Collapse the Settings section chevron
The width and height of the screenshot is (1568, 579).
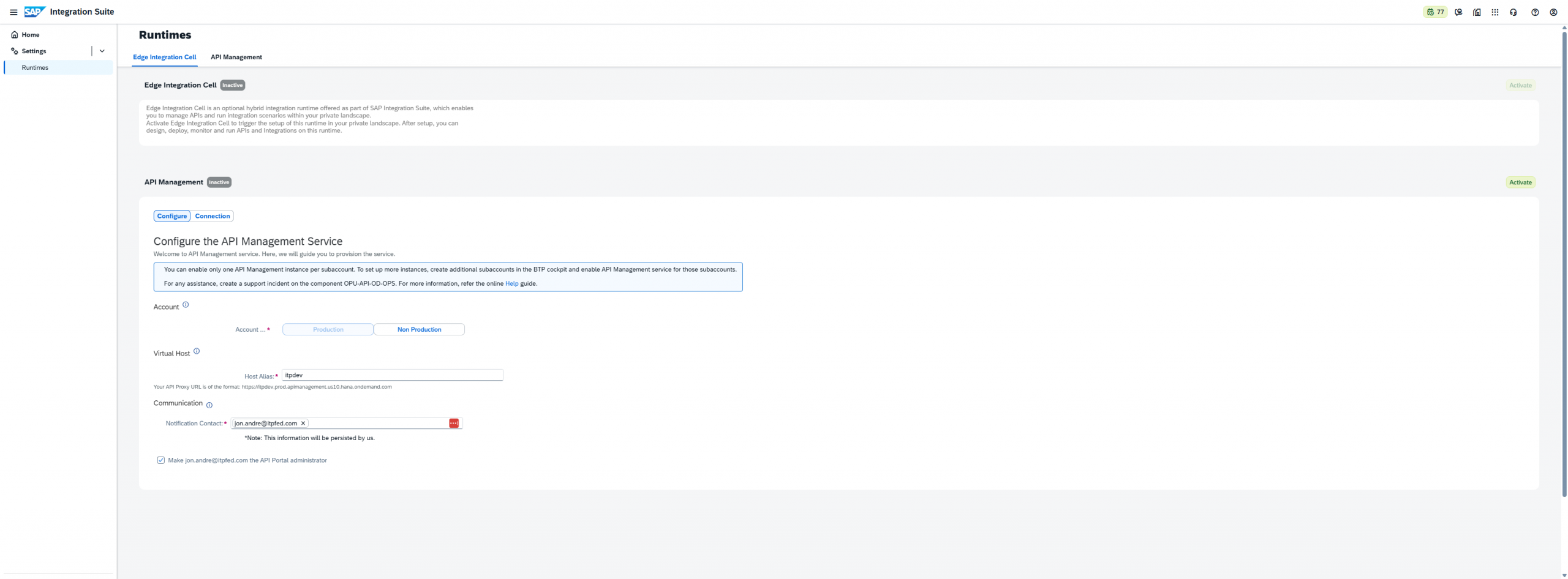(102, 51)
